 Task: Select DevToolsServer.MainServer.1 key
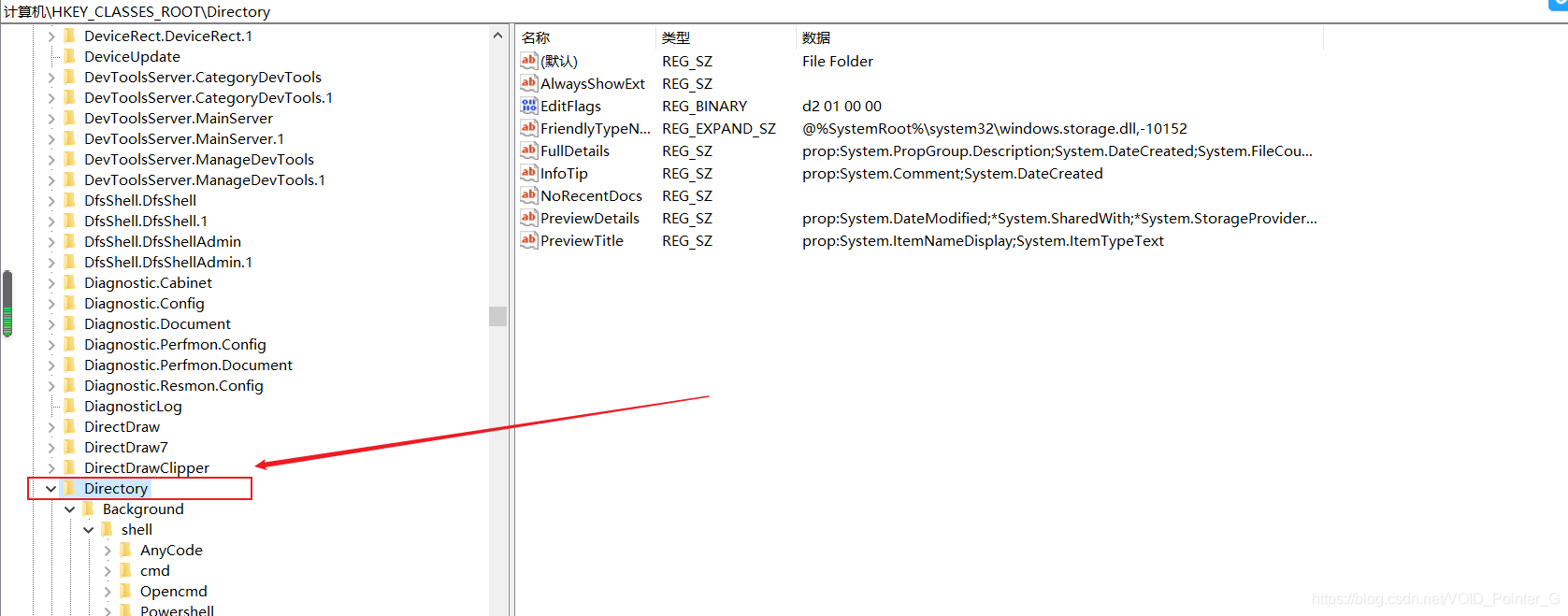coord(184,138)
